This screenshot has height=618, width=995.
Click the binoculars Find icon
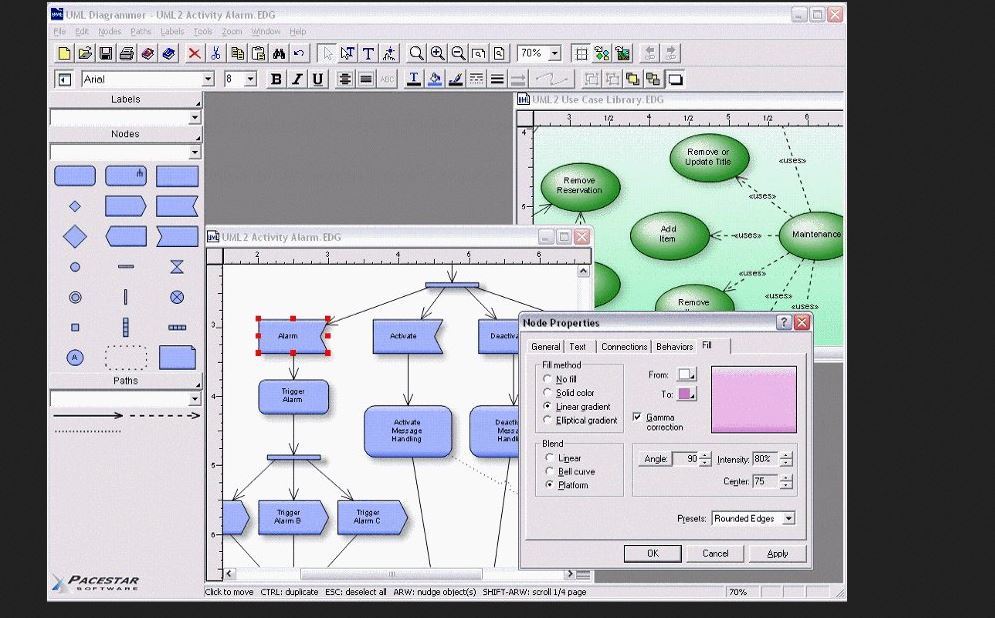coord(279,53)
